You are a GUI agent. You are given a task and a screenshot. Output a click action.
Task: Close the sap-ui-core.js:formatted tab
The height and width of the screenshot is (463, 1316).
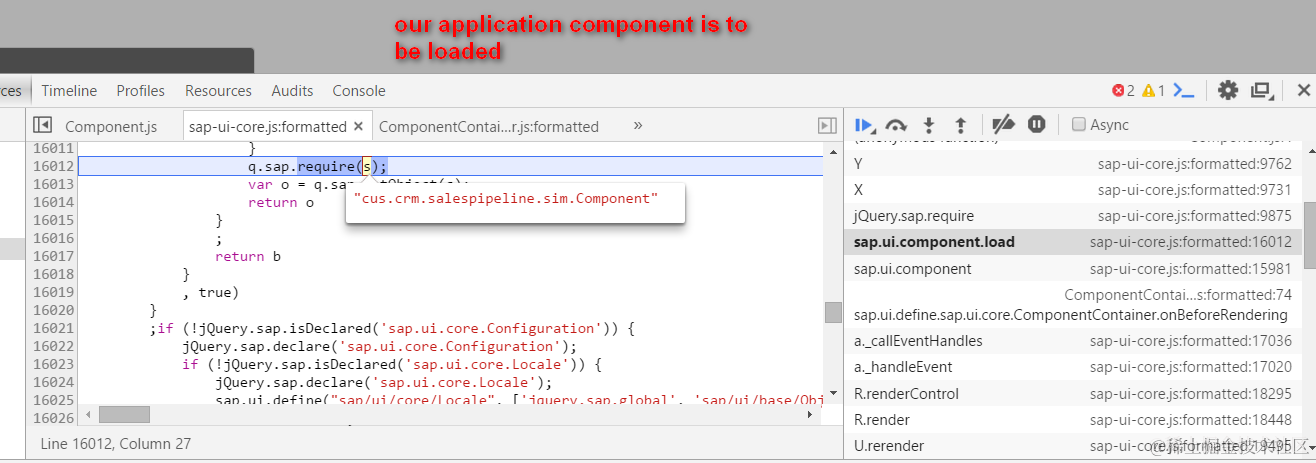358,126
